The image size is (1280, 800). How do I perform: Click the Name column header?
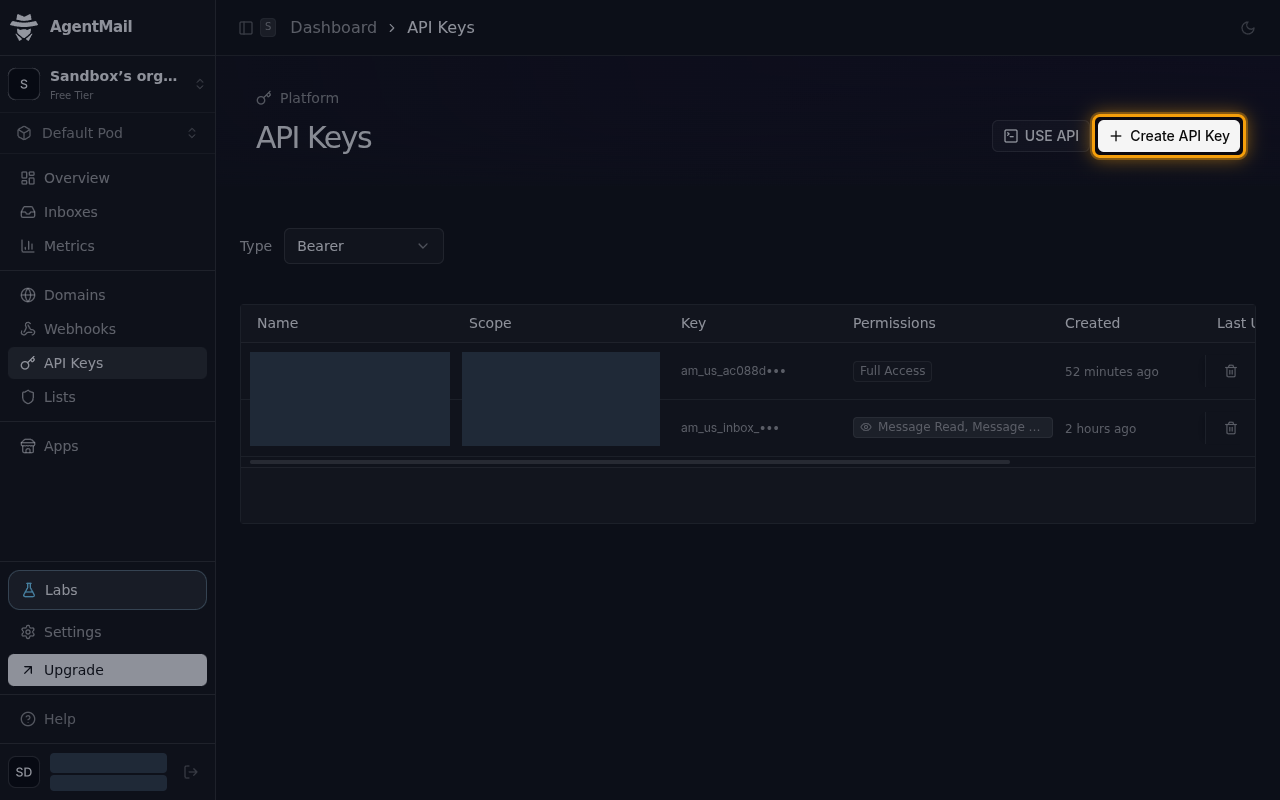tap(277, 323)
